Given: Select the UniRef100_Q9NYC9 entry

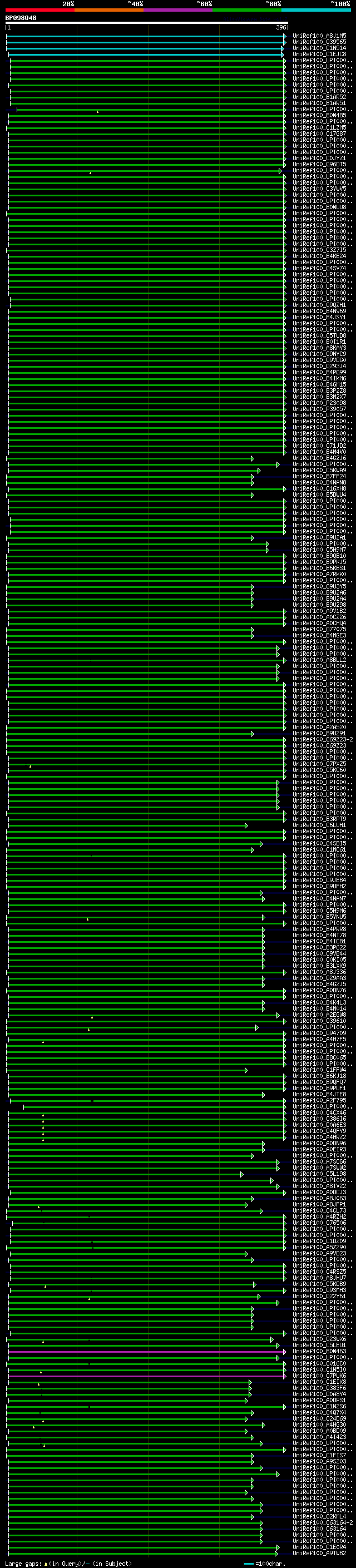Looking at the screenshot, I should 319,354.
